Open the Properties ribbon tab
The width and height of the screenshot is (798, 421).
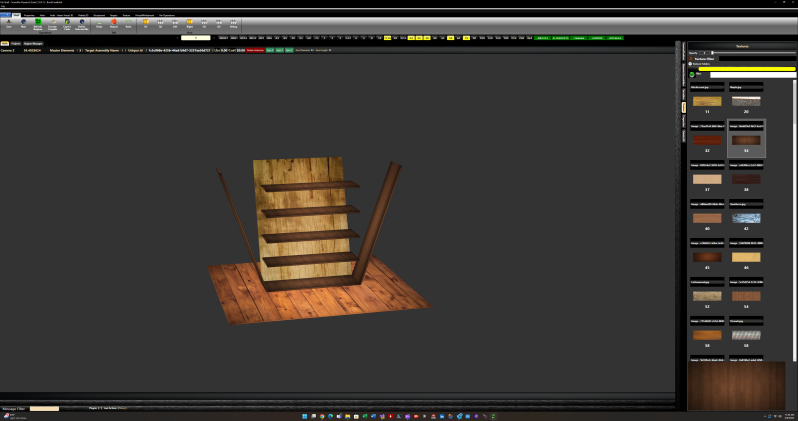(x=29, y=15)
